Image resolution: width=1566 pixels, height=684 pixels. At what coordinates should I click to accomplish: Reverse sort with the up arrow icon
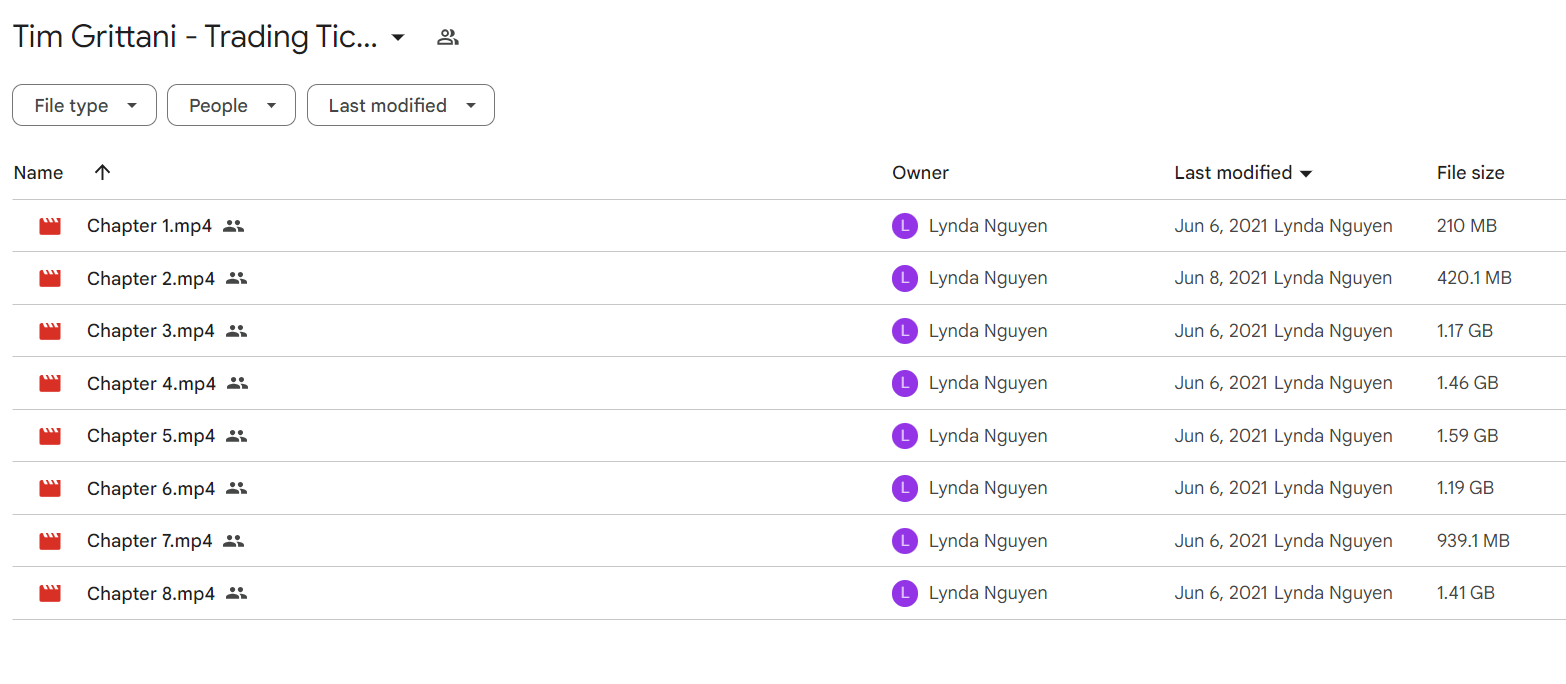(x=102, y=172)
